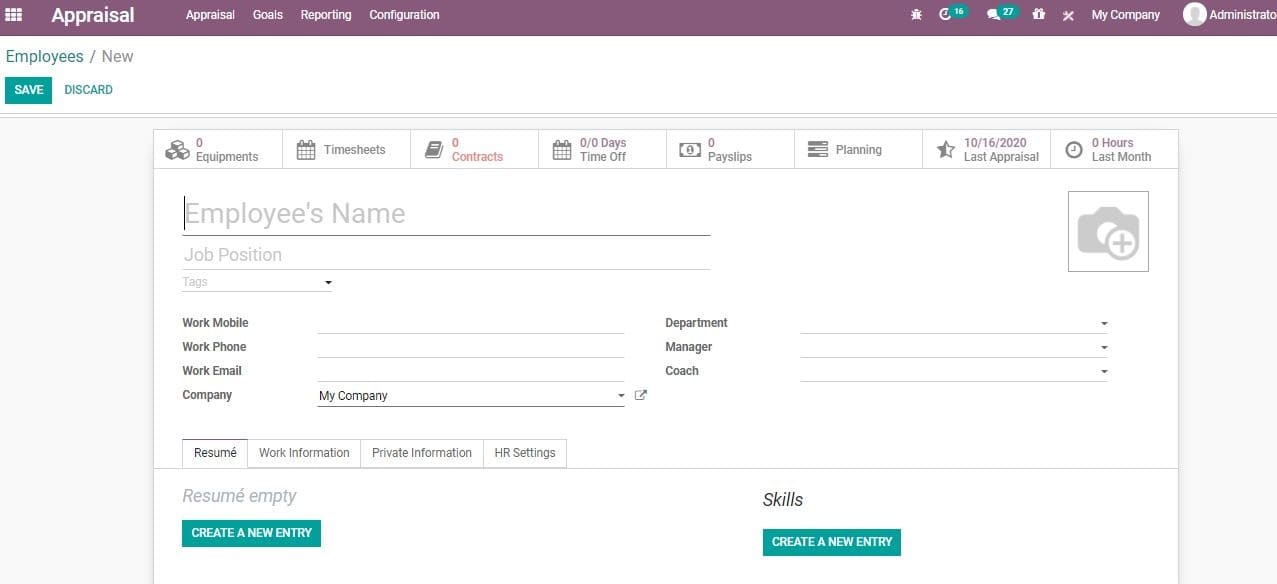Viewport: 1277px width, 584px height.
Task: Upload employee photo via camera placeholder
Action: [x=1108, y=231]
